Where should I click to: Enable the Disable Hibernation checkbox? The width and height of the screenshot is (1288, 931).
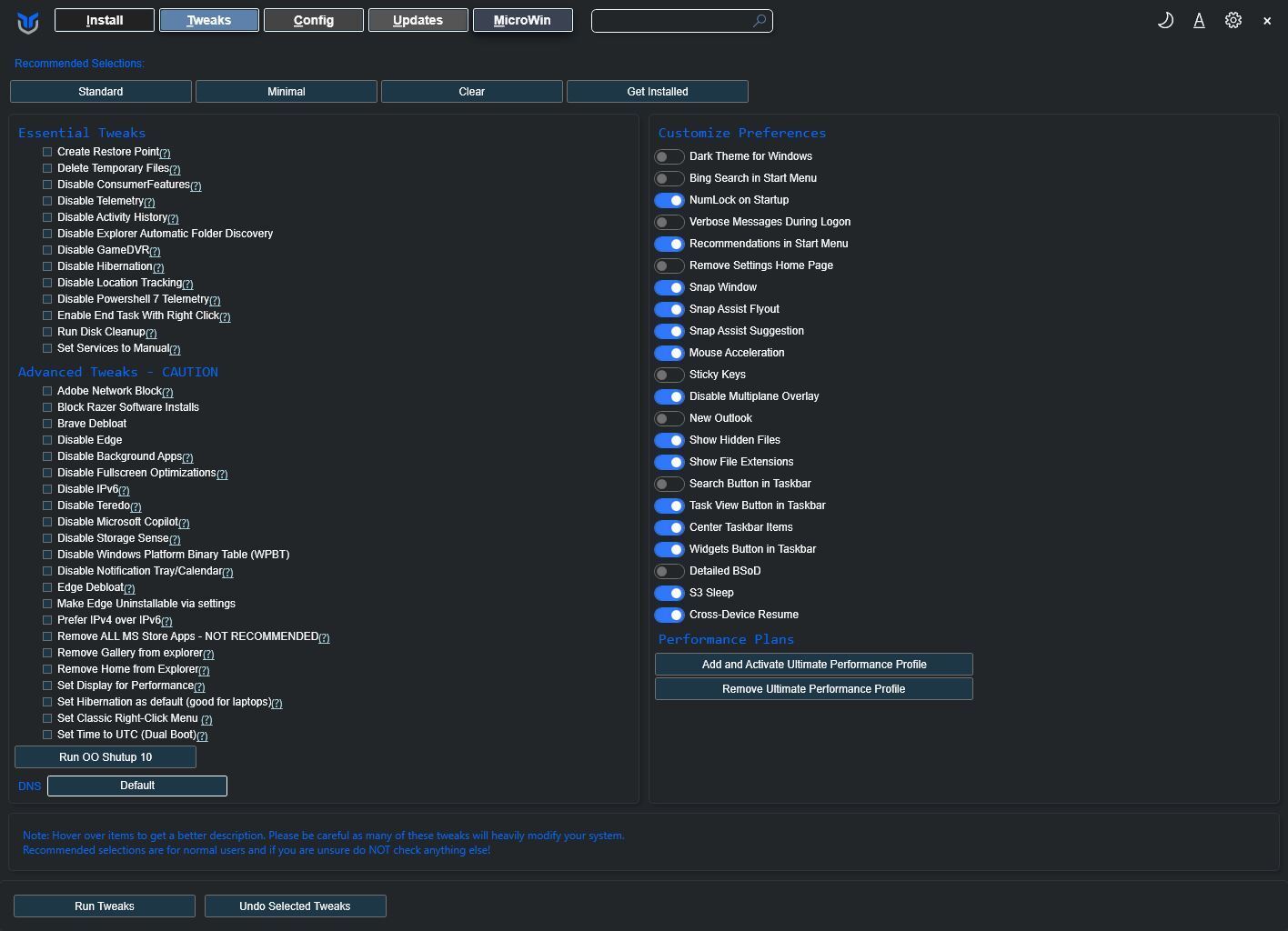point(47,266)
